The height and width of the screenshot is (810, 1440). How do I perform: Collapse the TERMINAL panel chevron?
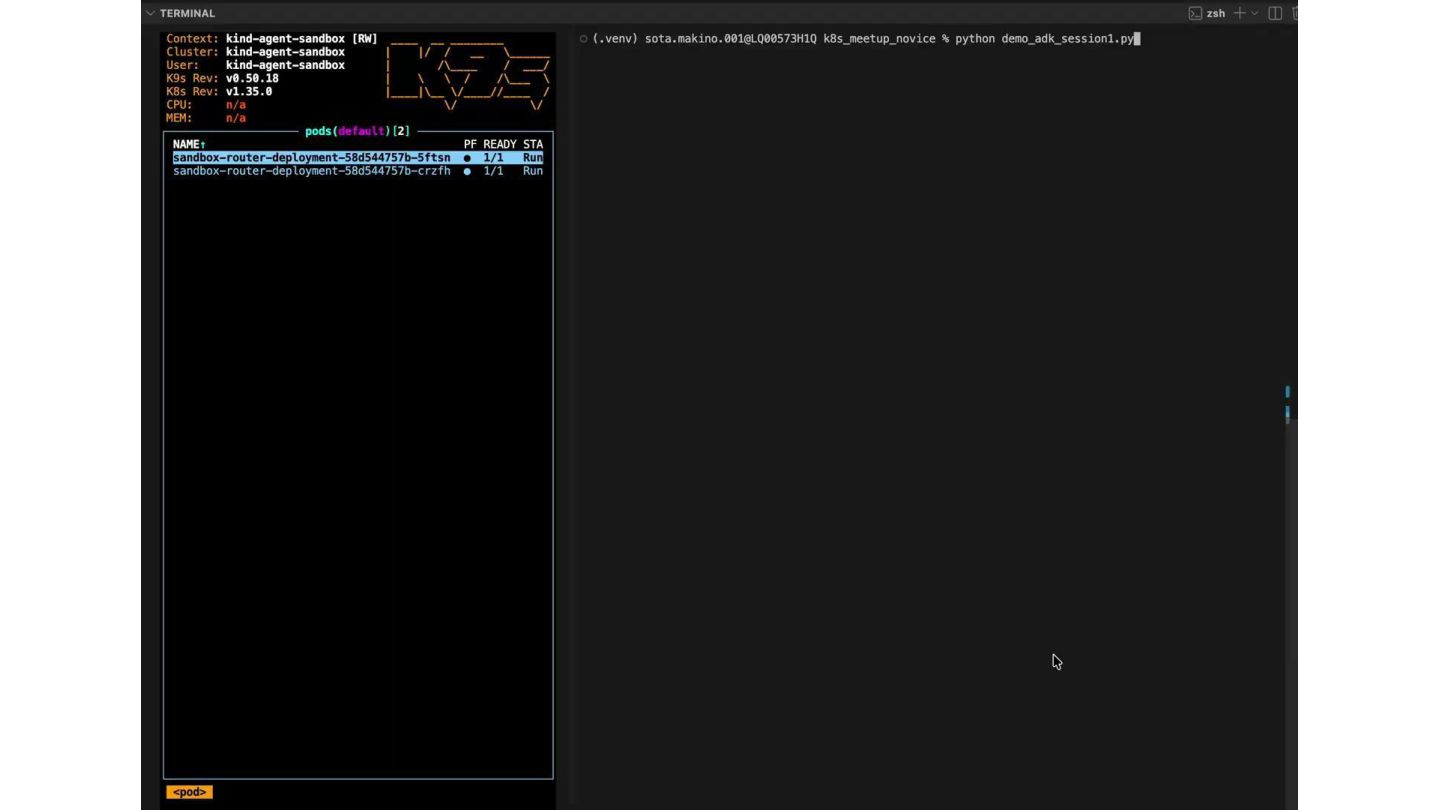click(150, 13)
